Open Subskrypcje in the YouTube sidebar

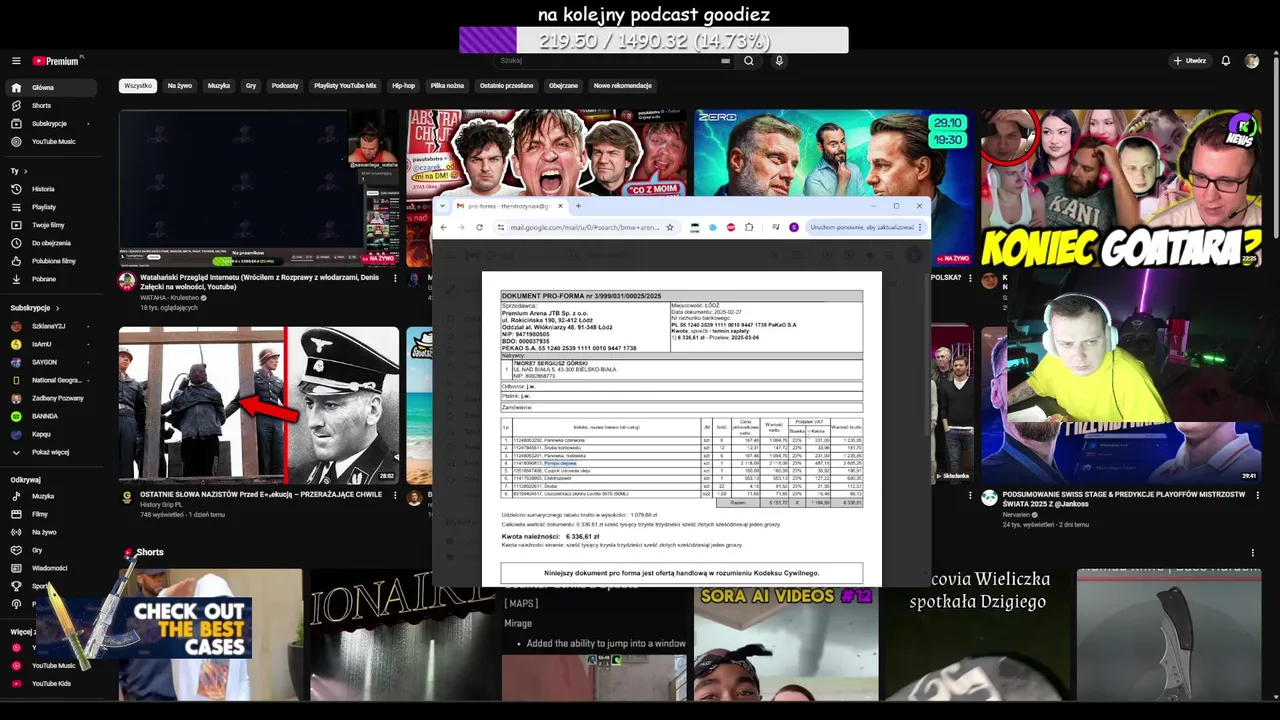49,124
